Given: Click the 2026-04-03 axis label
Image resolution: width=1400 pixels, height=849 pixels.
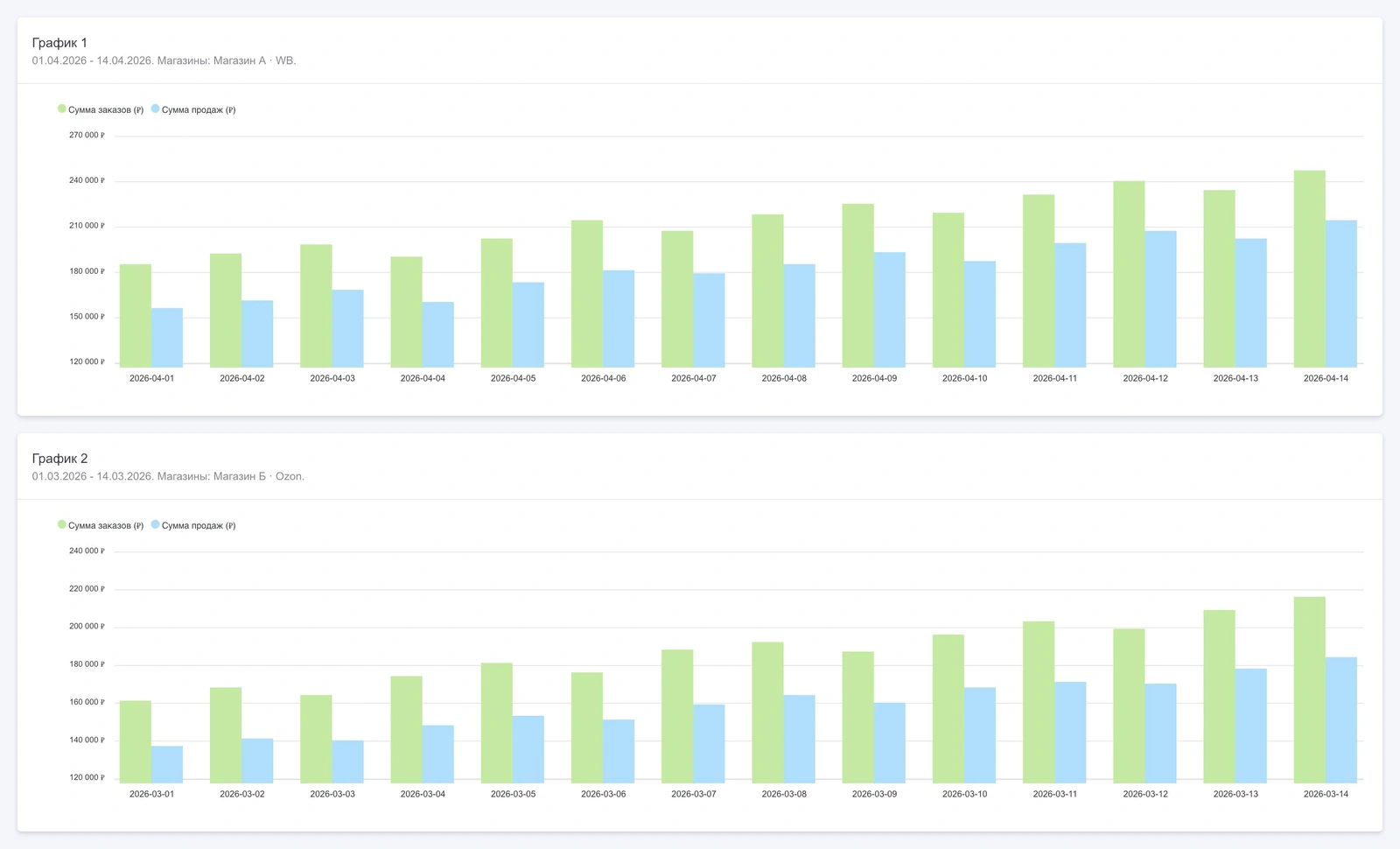Looking at the screenshot, I should (x=332, y=378).
